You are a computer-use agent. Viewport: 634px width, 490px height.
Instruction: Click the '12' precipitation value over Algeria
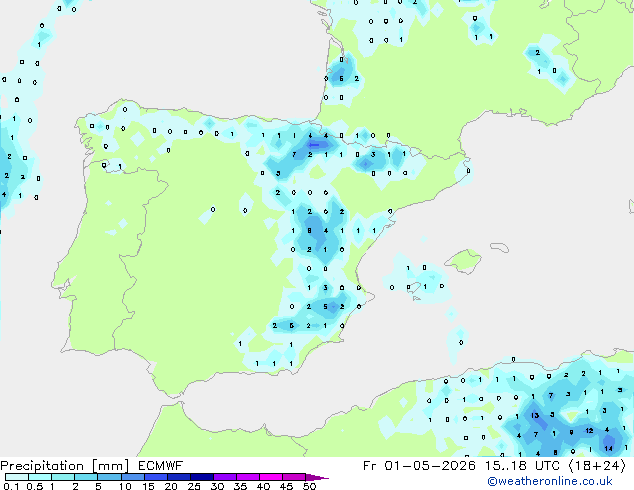tap(590, 431)
